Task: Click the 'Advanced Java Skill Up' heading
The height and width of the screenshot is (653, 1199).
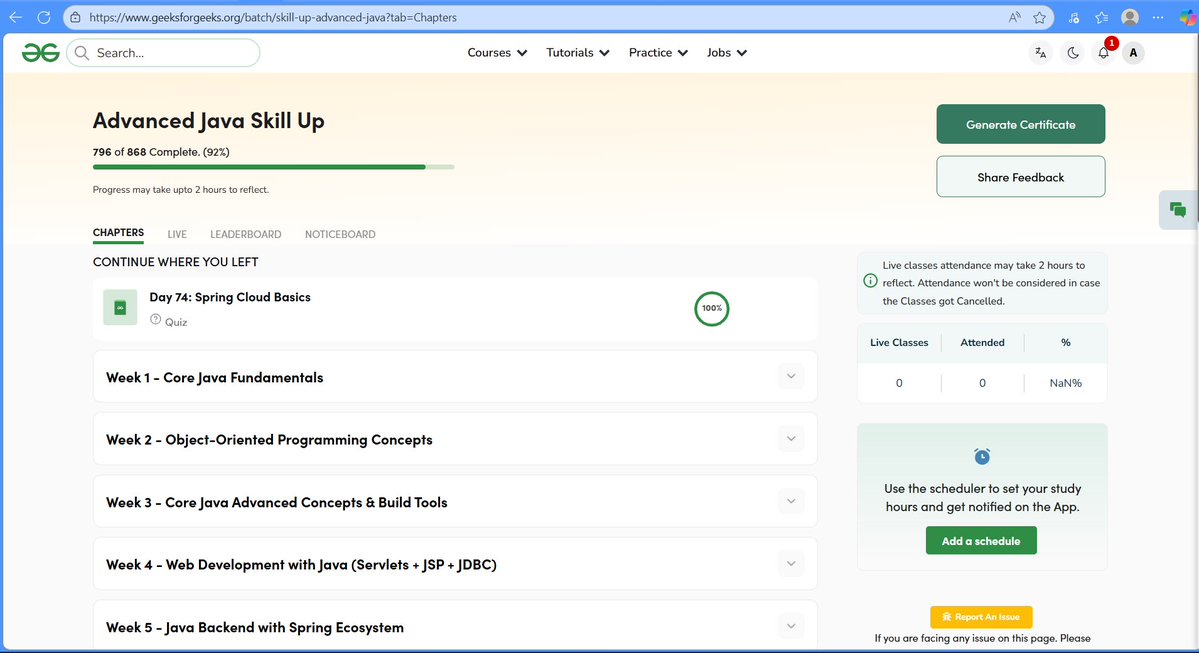Action: click(x=209, y=121)
